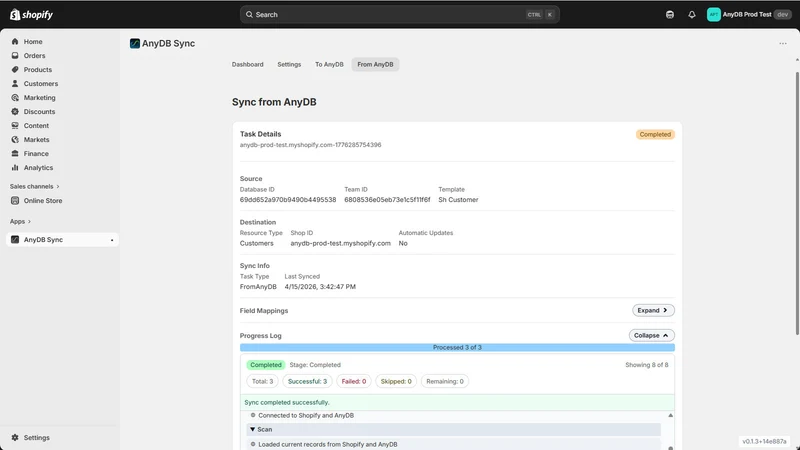Click the search magnifier icon
The image size is (800, 450).
(249, 14)
